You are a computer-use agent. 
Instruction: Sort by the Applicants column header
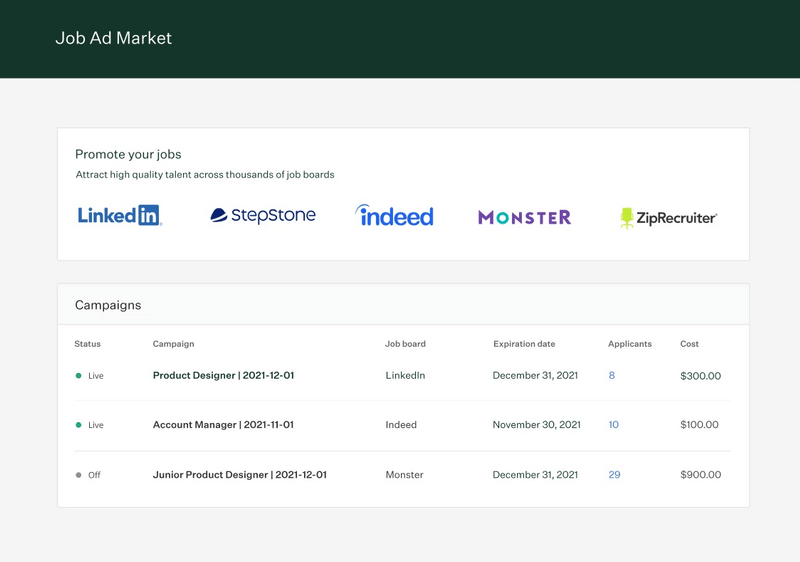(x=629, y=344)
